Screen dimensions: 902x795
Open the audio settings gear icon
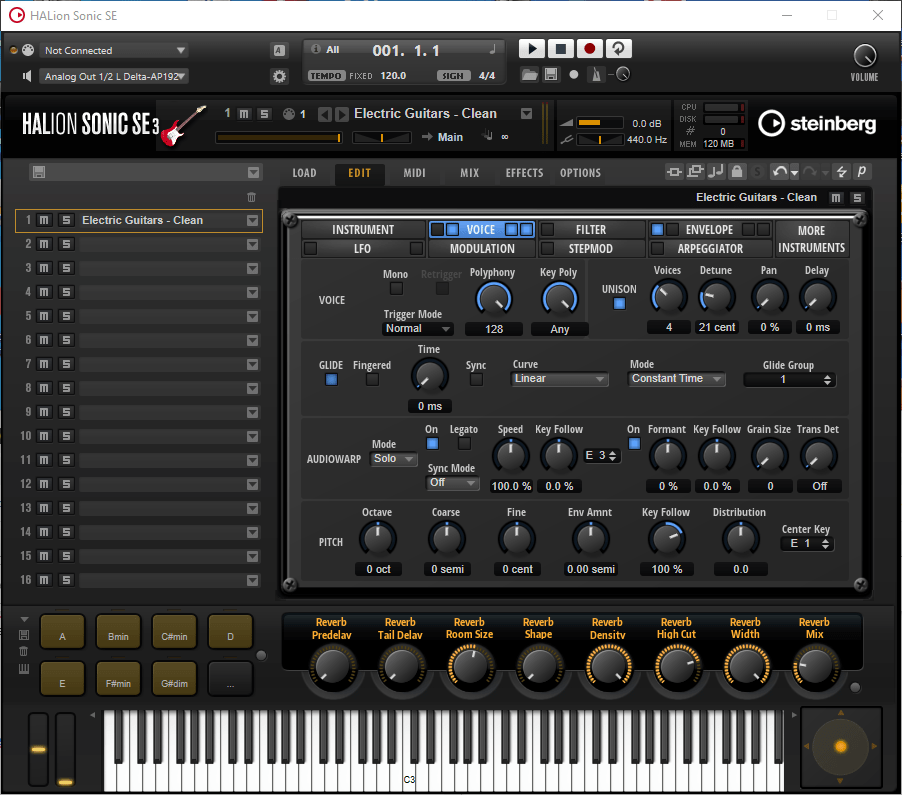coord(280,76)
